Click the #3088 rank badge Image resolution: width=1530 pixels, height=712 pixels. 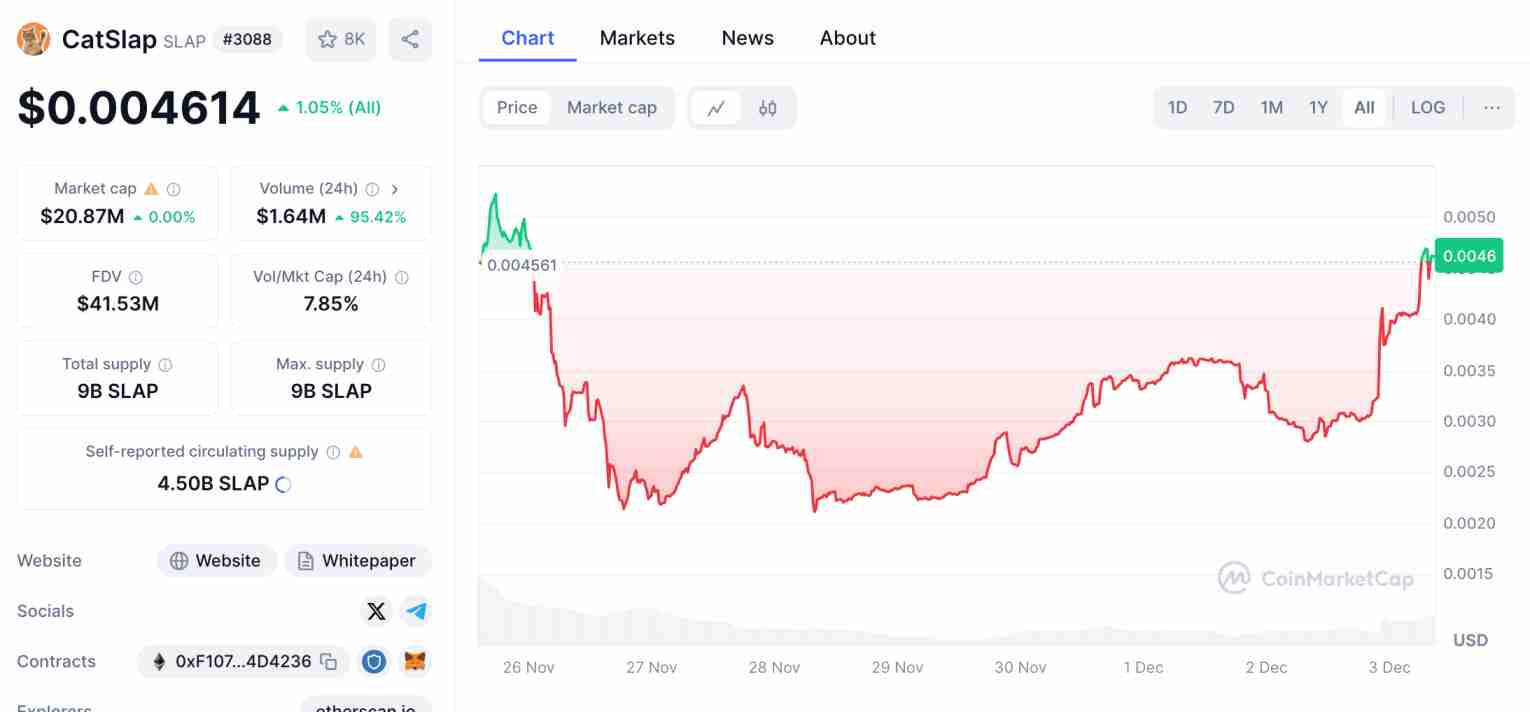point(247,40)
